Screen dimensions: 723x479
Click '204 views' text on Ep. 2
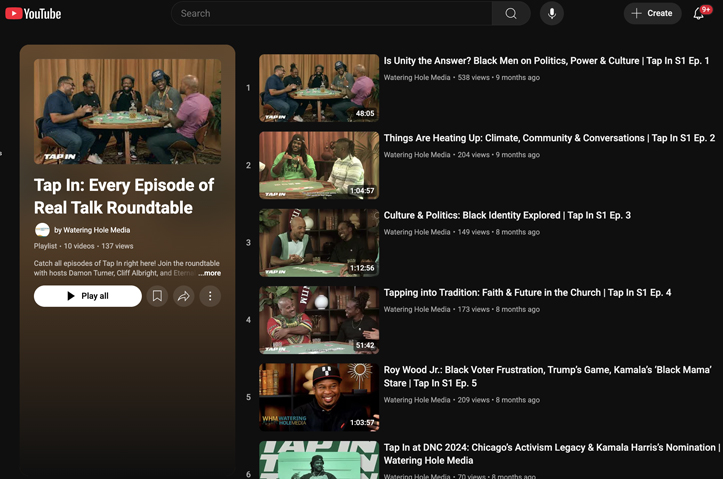pos(474,155)
